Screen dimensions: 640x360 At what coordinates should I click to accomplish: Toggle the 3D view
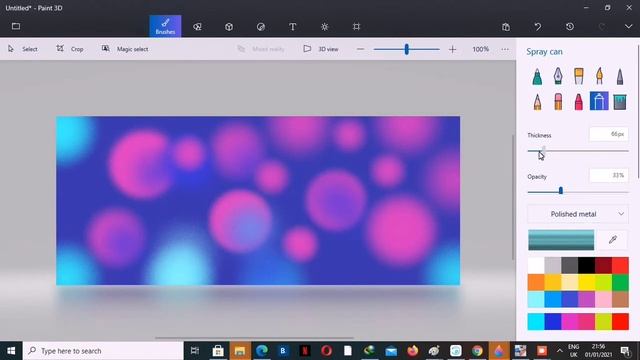321,49
